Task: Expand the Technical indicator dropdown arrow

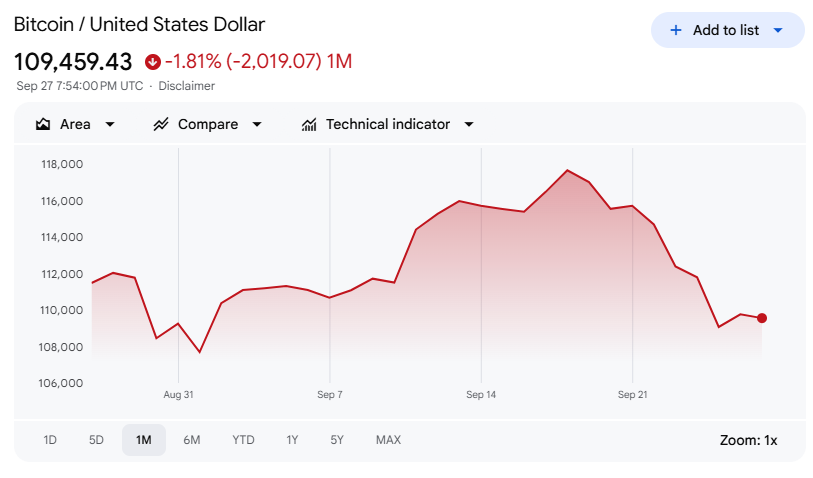Action: coord(469,124)
